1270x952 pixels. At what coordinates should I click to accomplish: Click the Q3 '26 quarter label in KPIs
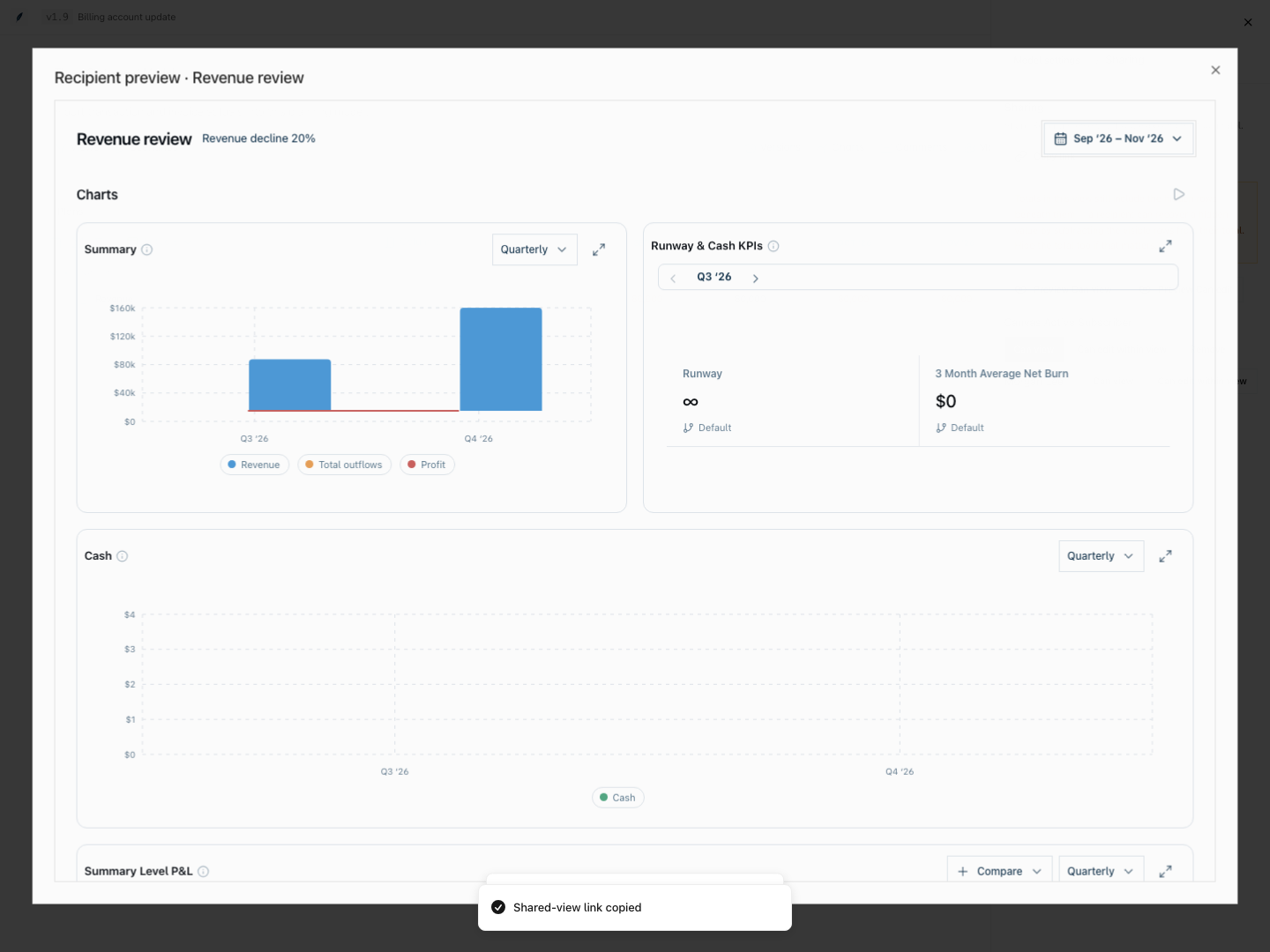tap(714, 277)
